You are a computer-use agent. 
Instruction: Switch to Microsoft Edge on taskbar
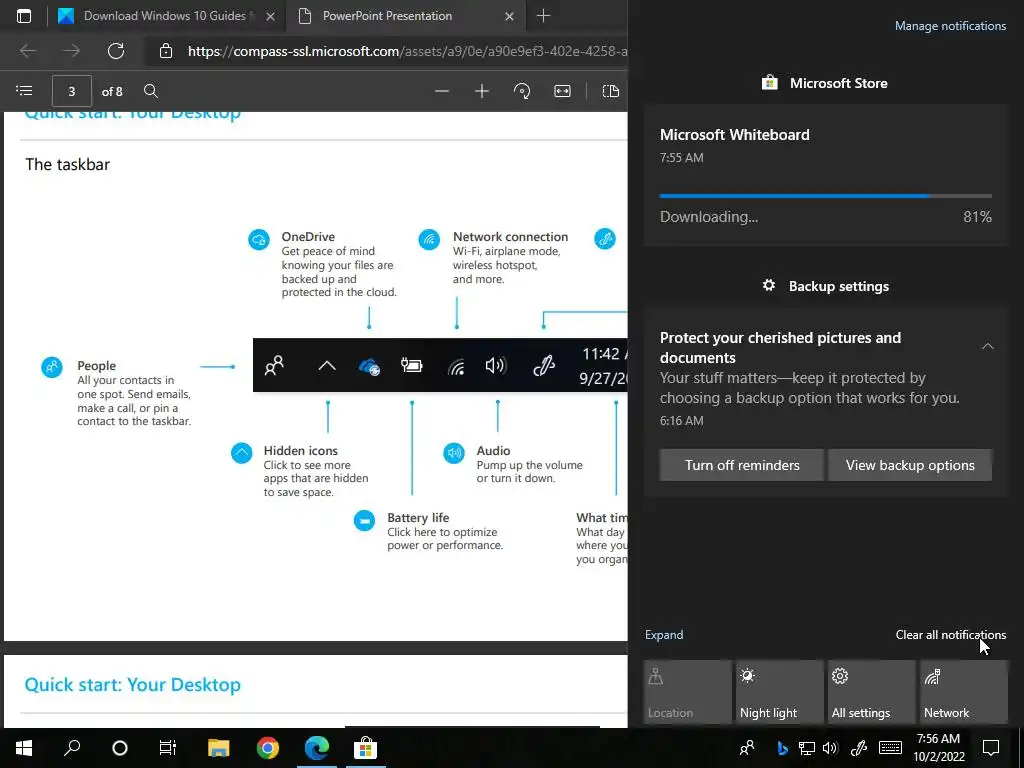317,748
